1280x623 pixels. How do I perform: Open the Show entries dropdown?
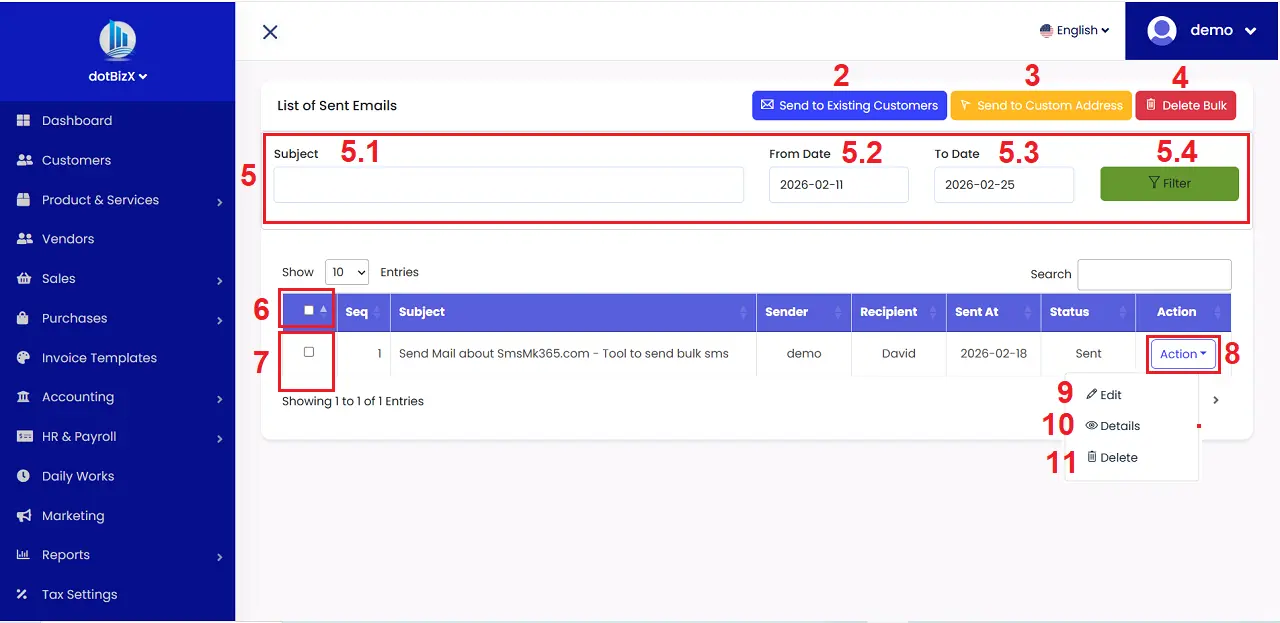point(347,271)
